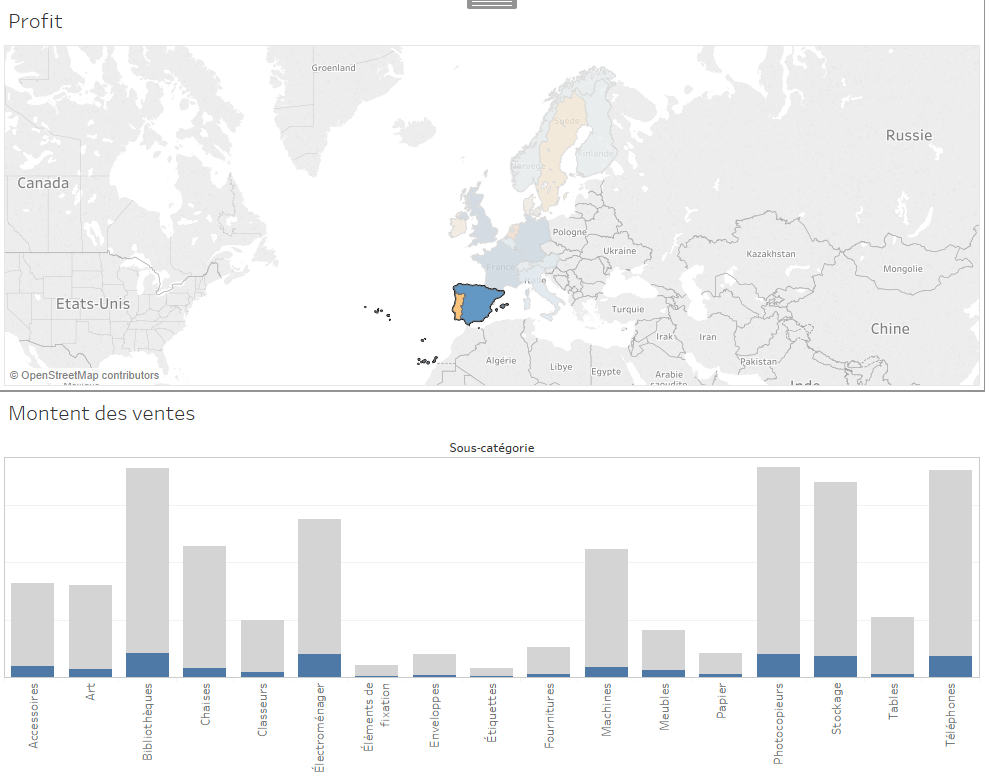Image resolution: width=985 pixels, height=774 pixels.
Task: Click the Profit sheet title
Action: tap(35, 20)
